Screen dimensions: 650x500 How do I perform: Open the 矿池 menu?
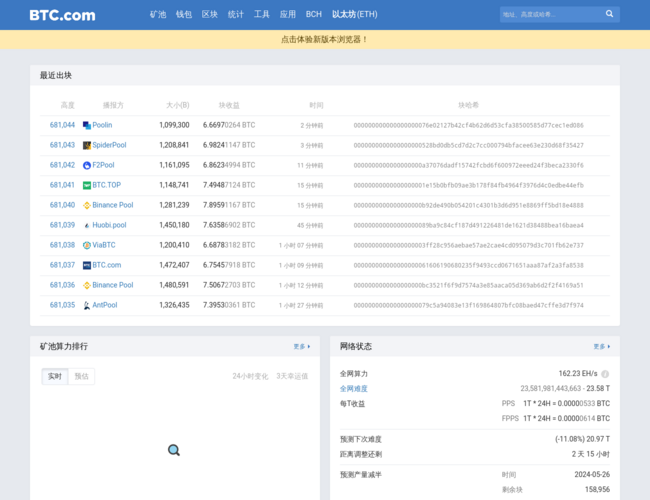[x=158, y=15]
